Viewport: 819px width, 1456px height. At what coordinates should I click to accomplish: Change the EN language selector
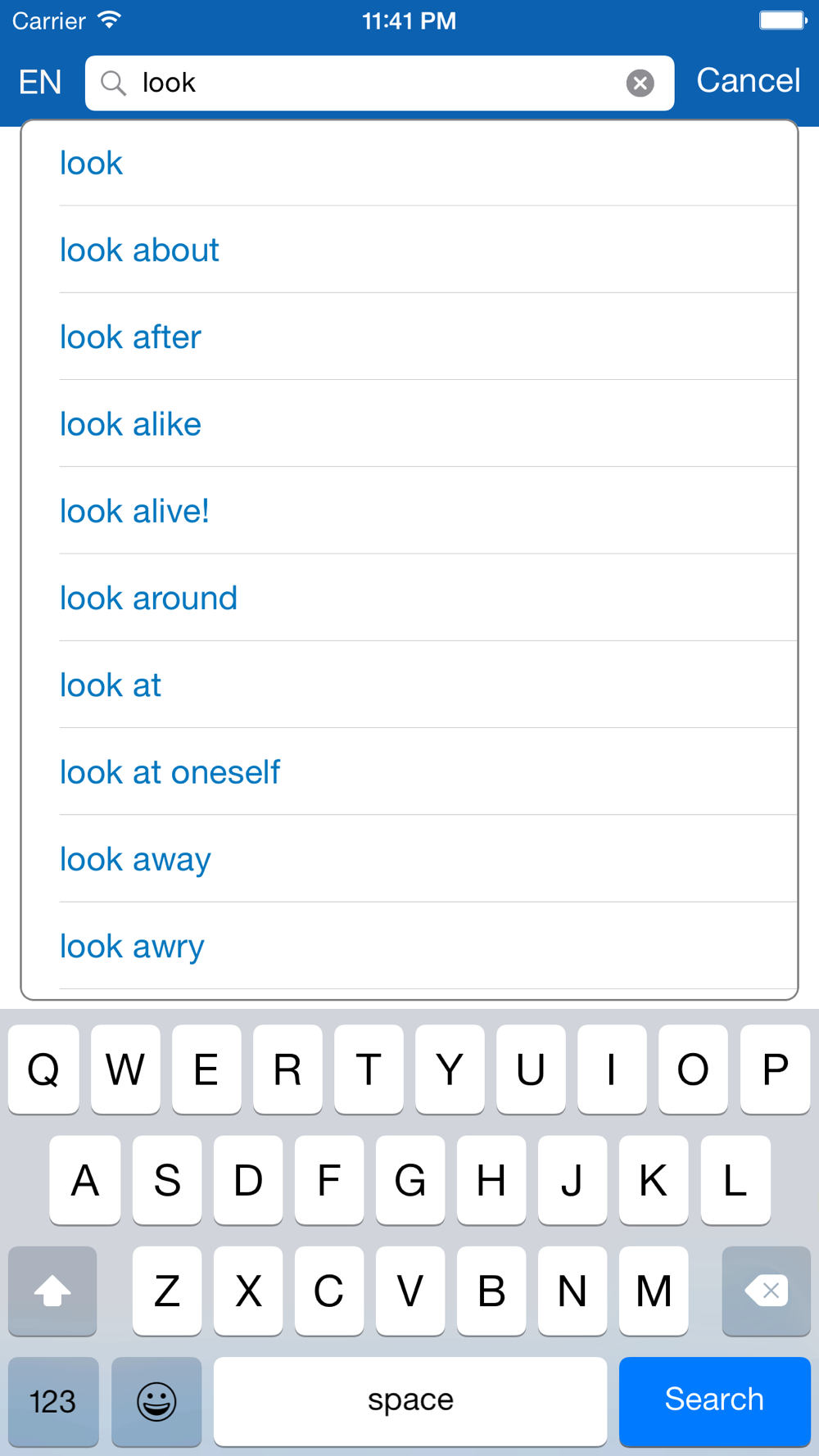pos(40,83)
